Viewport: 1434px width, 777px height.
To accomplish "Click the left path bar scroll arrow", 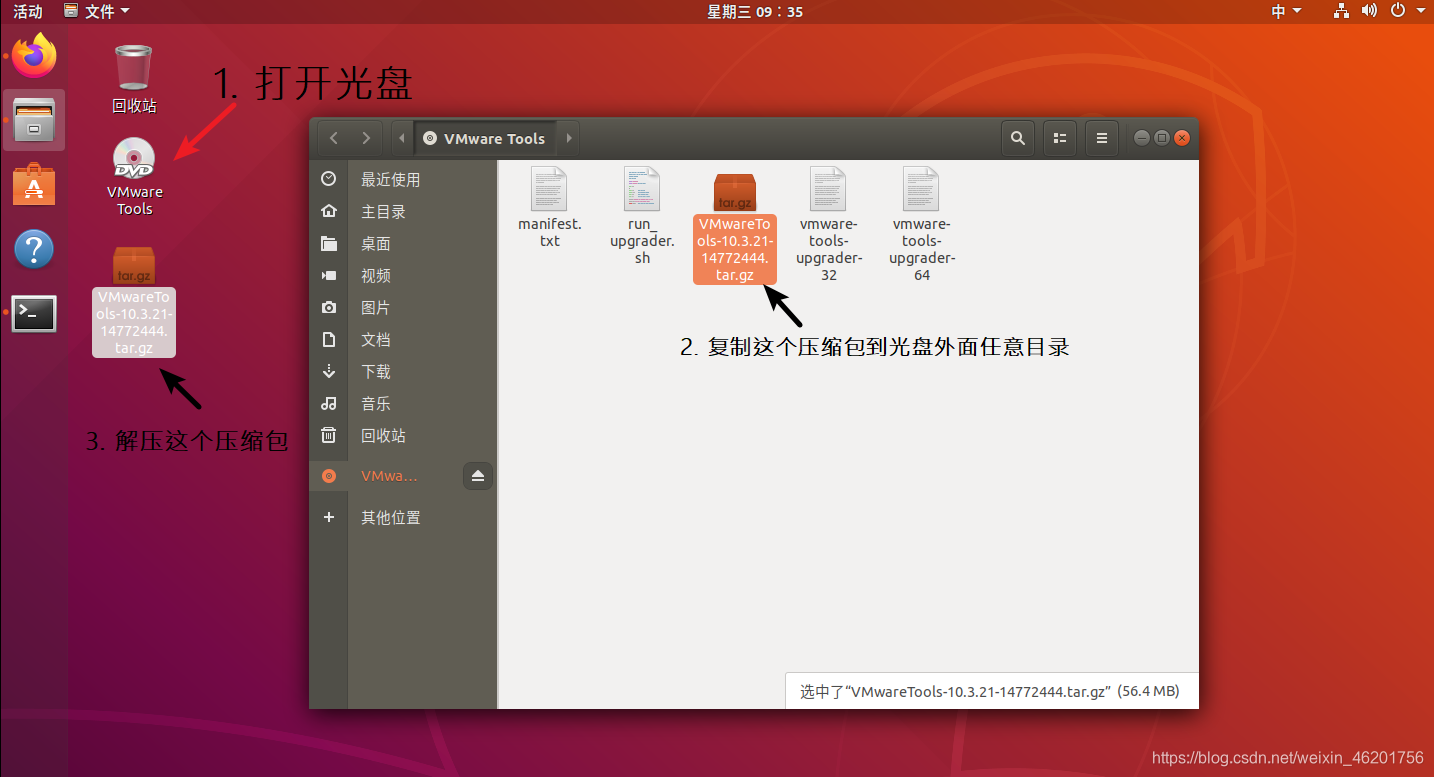I will [401, 138].
